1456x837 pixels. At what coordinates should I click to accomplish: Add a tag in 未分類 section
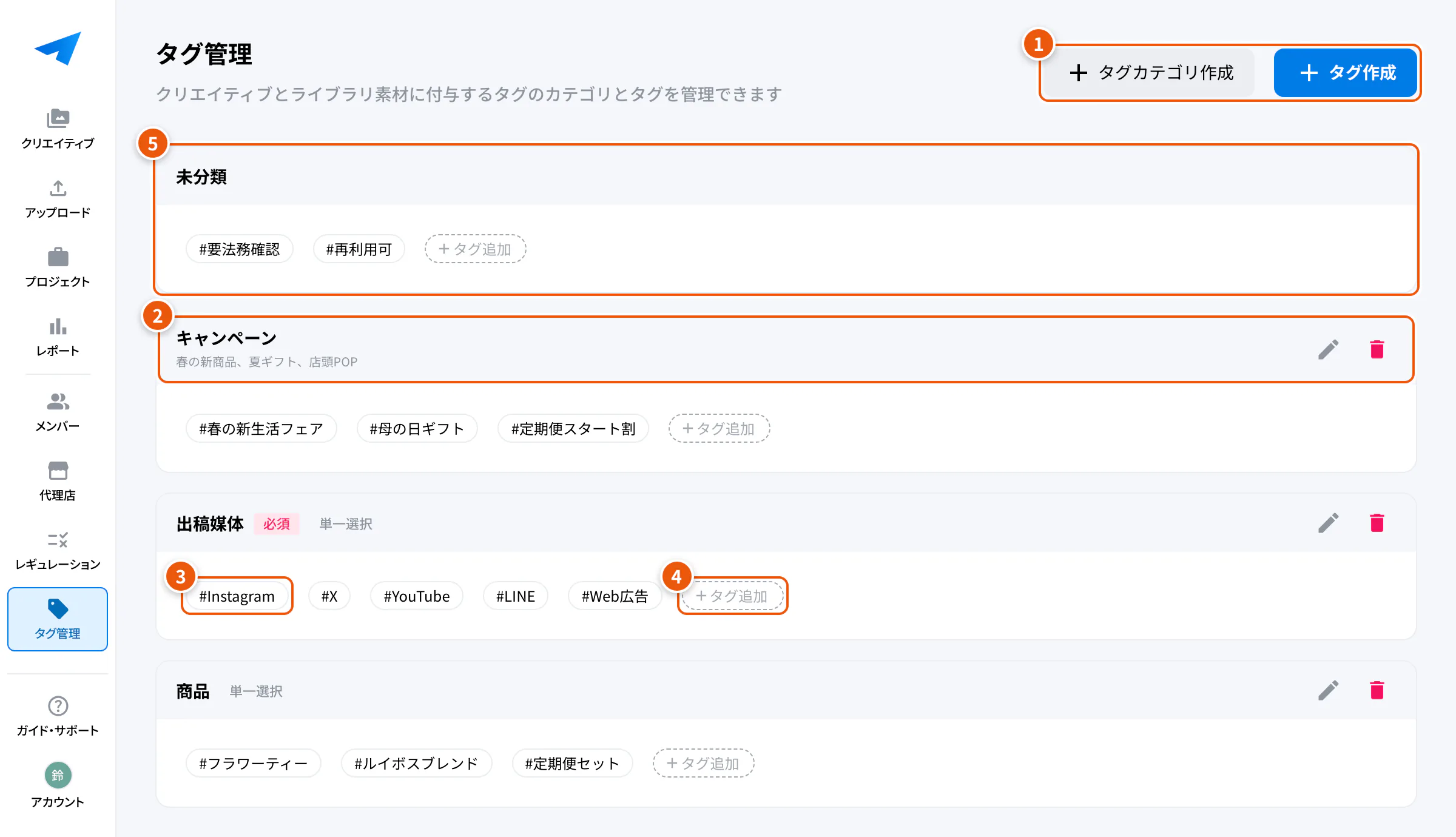[475, 249]
